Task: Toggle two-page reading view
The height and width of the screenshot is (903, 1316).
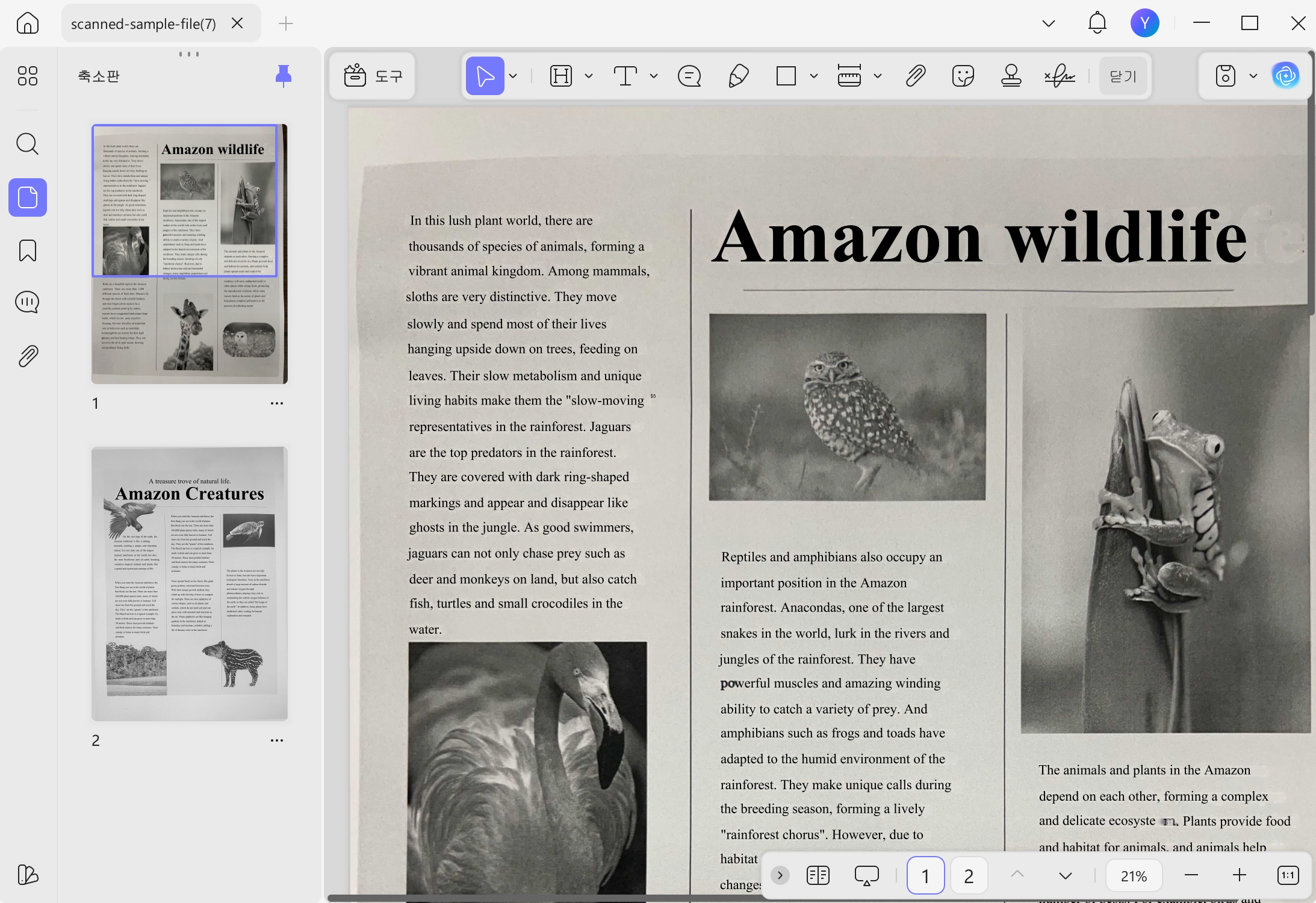Action: pos(818,875)
